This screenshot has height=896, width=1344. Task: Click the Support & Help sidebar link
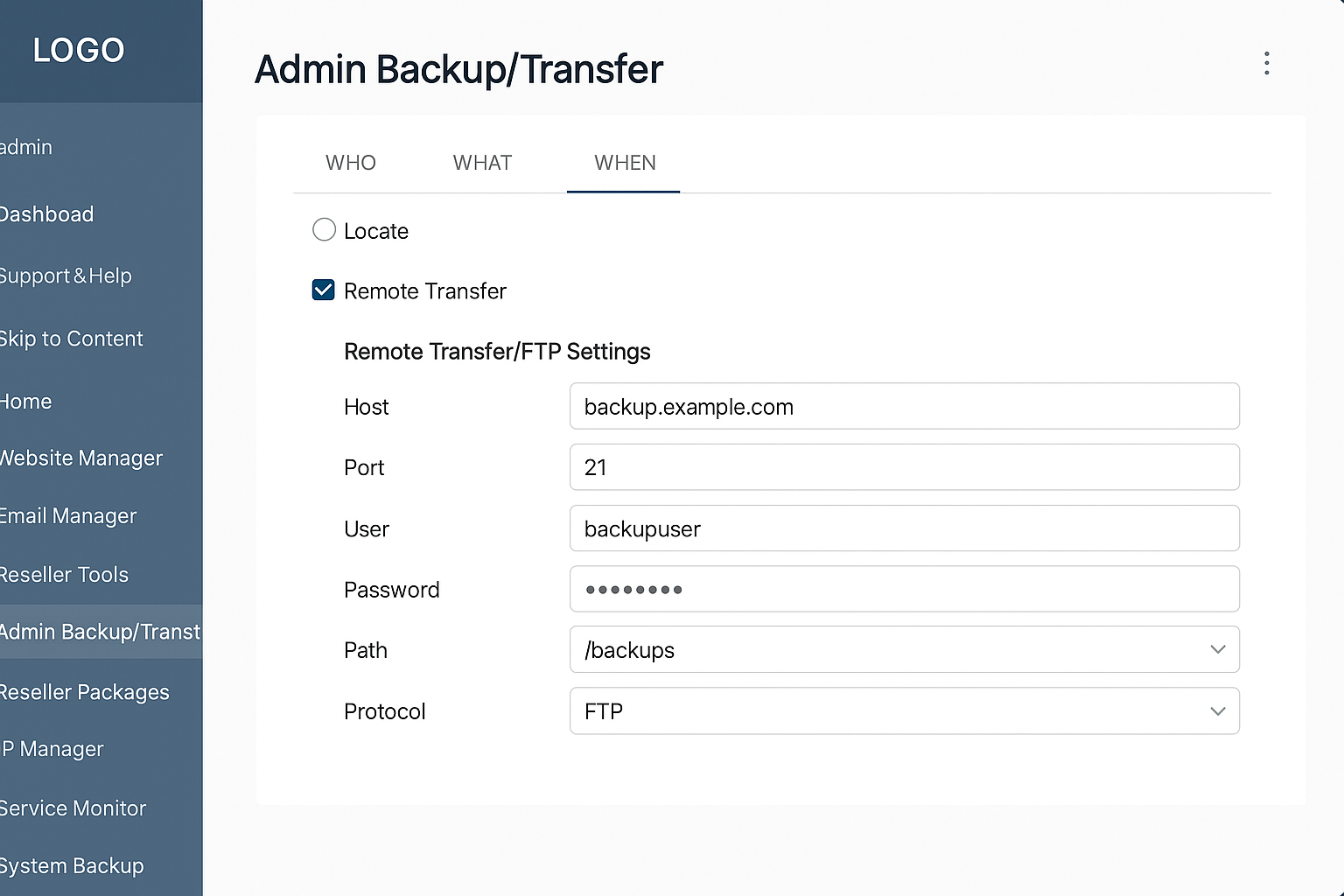[x=66, y=276]
